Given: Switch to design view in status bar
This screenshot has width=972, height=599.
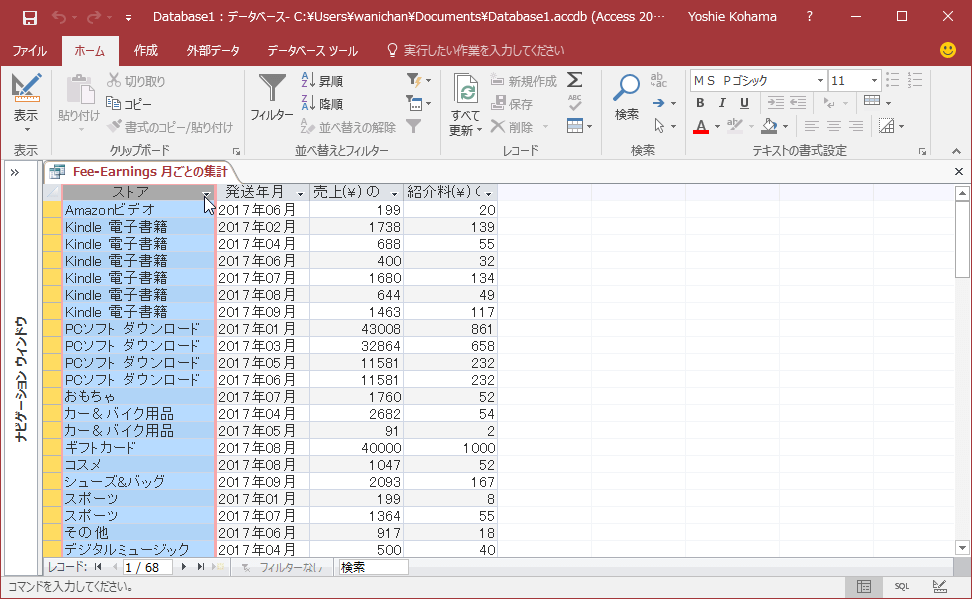Looking at the screenshot, I should 940,586.
